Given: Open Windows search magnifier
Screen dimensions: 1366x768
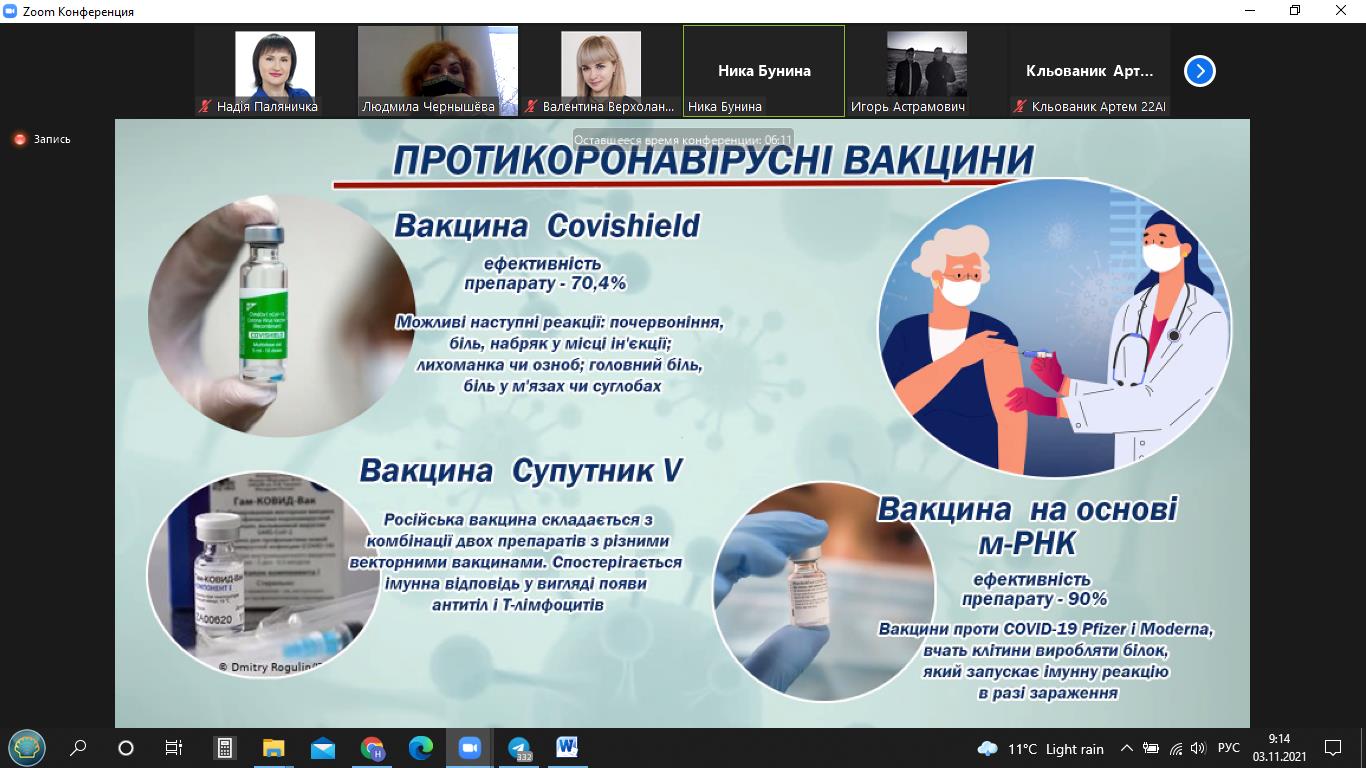Looking at the screenshot, I should [78, 747].
